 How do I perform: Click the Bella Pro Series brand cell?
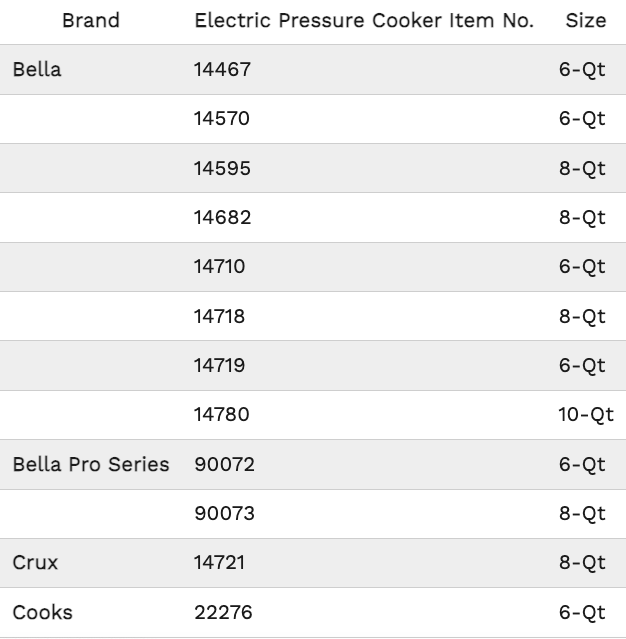point(91,464)
